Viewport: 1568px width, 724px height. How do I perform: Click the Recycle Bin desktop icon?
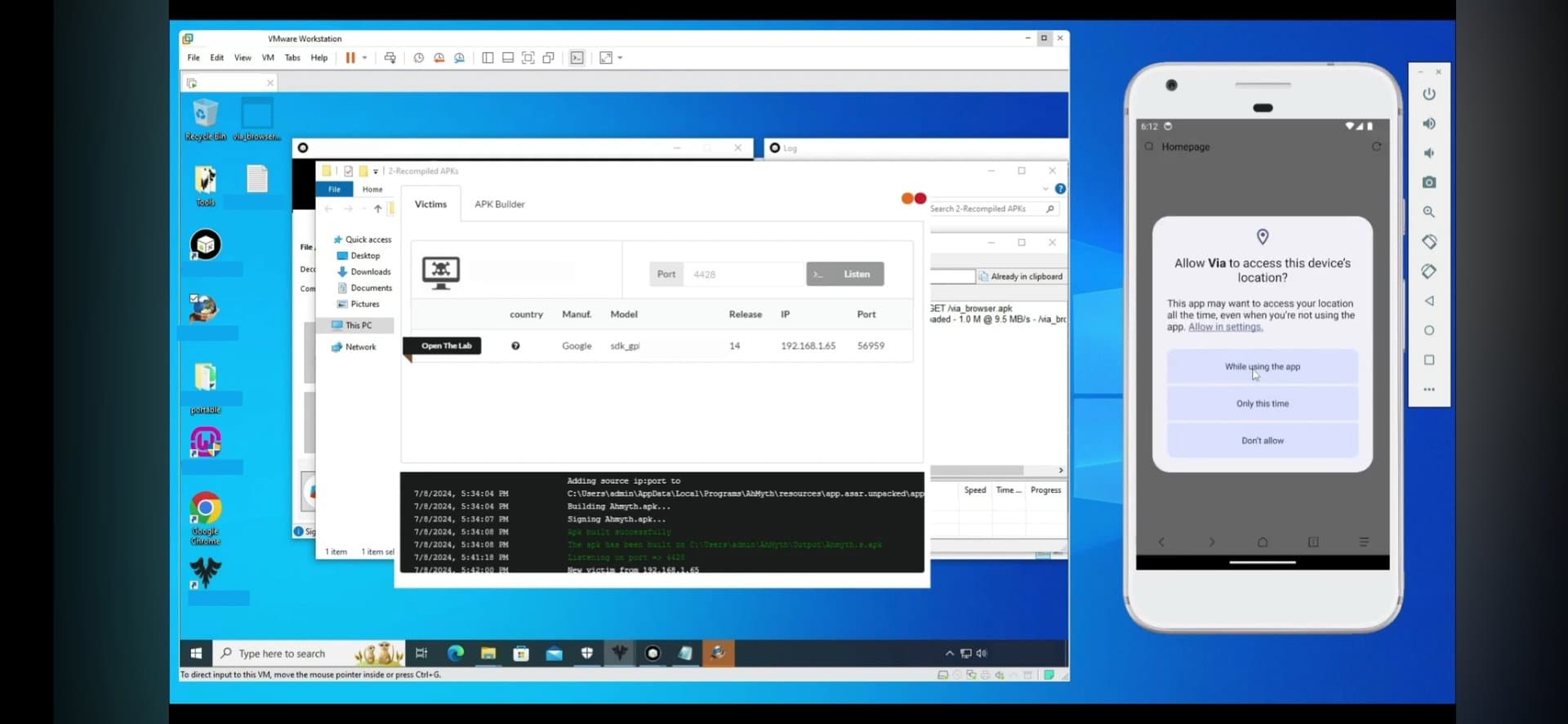pyautogui.click(x=205, y=120)
